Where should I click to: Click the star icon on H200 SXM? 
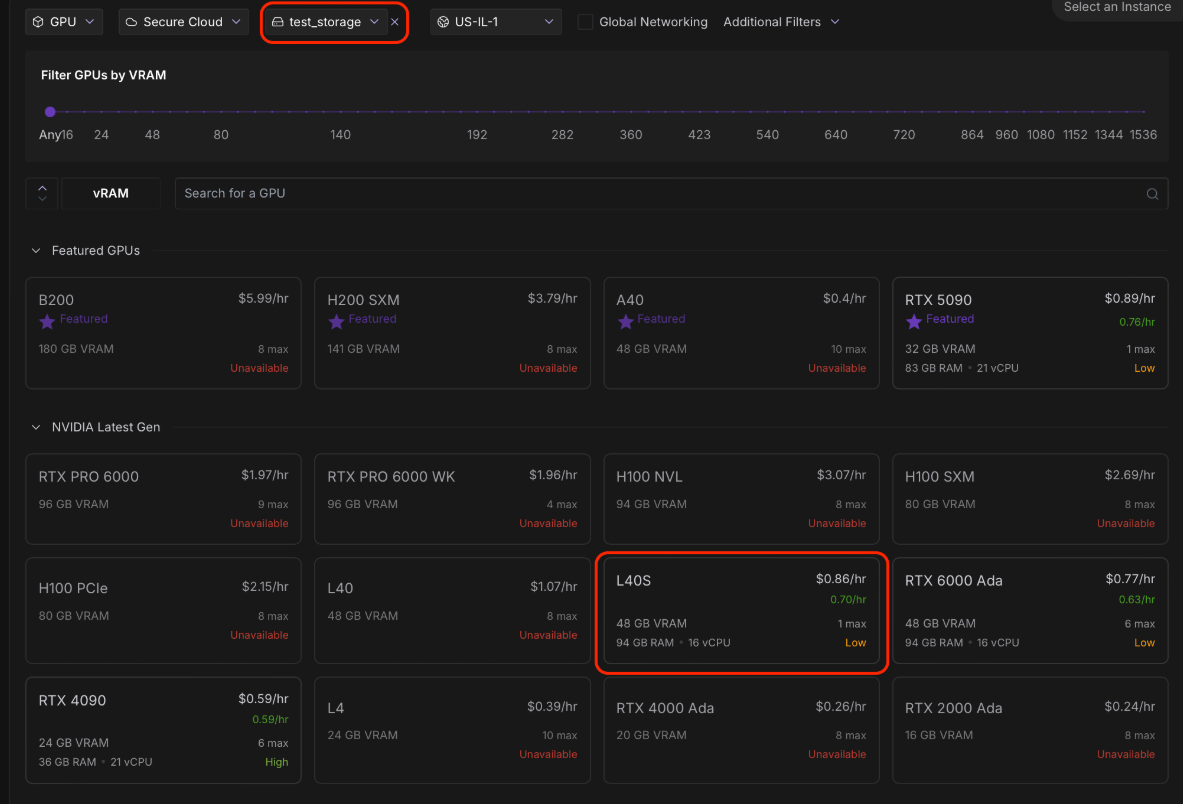336,321
